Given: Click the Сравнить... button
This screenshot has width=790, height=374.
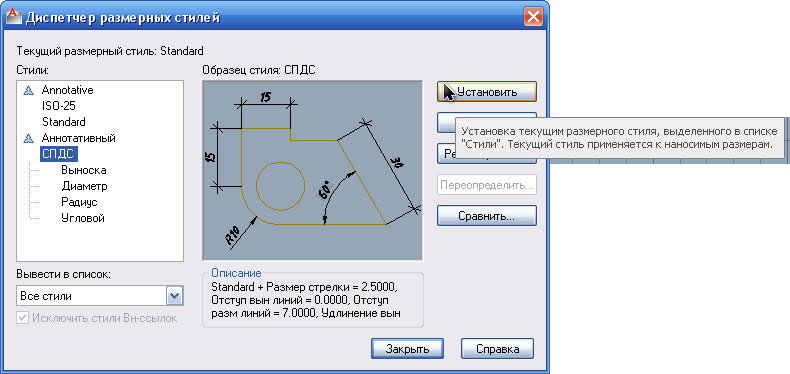Looking at the screenshot, I should click(487, 216).
